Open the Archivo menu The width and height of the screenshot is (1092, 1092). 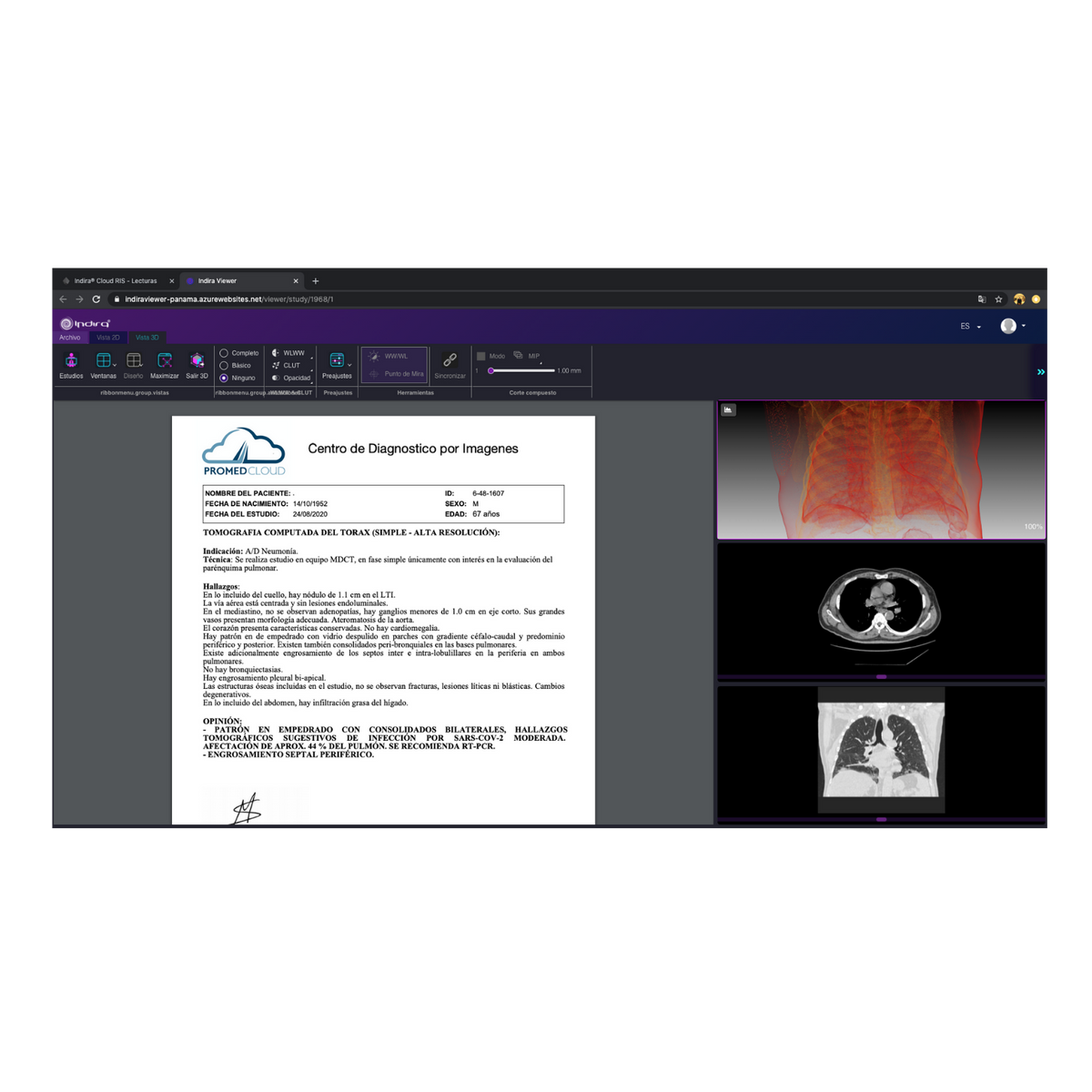[x=70, y=337]
